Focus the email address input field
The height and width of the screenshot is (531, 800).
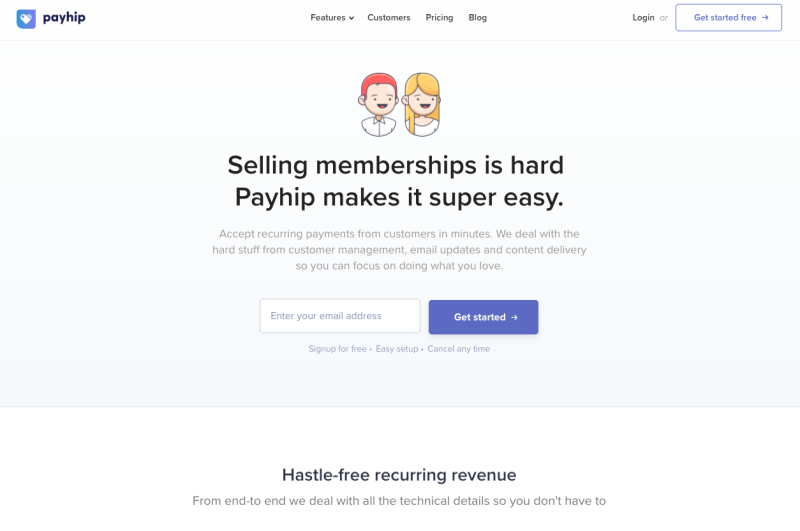point(340,316)
